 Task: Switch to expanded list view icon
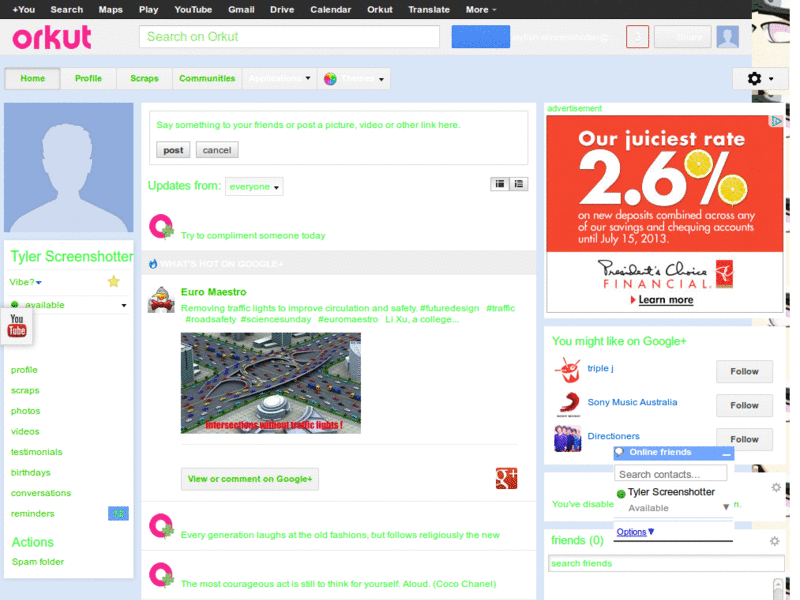pyautogui.click(x=518, y=184)
